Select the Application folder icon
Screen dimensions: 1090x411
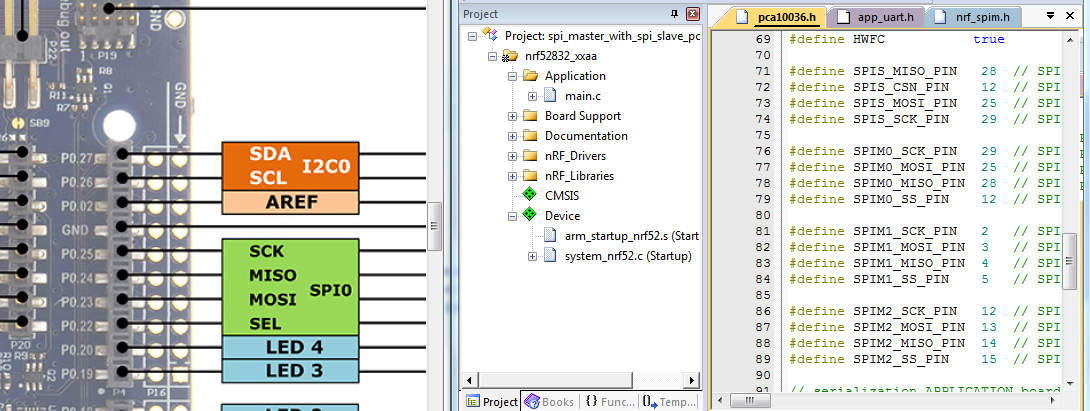pos(530,76)
